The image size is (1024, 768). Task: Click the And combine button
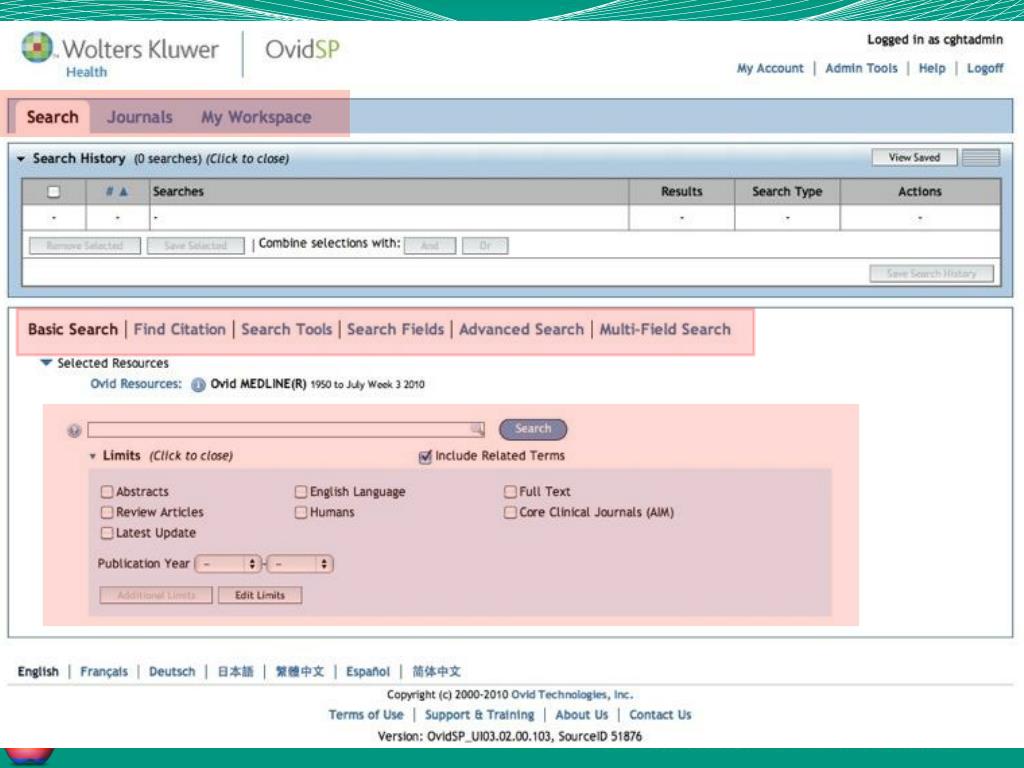tap(430, 246)
